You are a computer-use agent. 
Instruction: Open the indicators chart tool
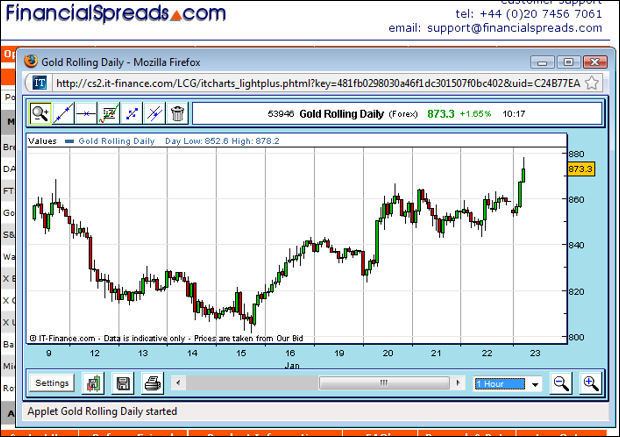(109, 114)
